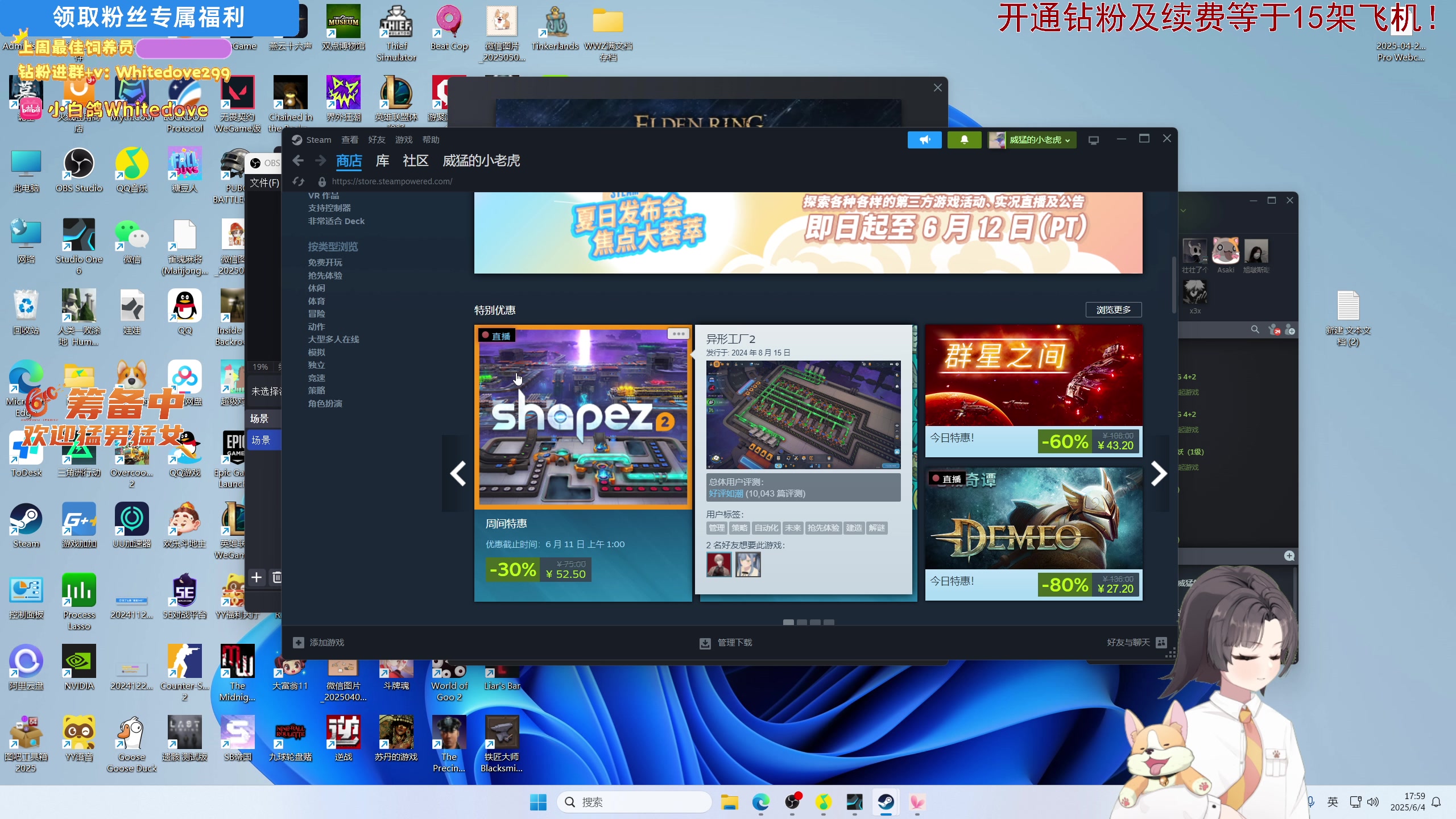This screenshot has width=1456, height=819.
Task: Open the 文件(F) menu in OBS
Action: 264,183
